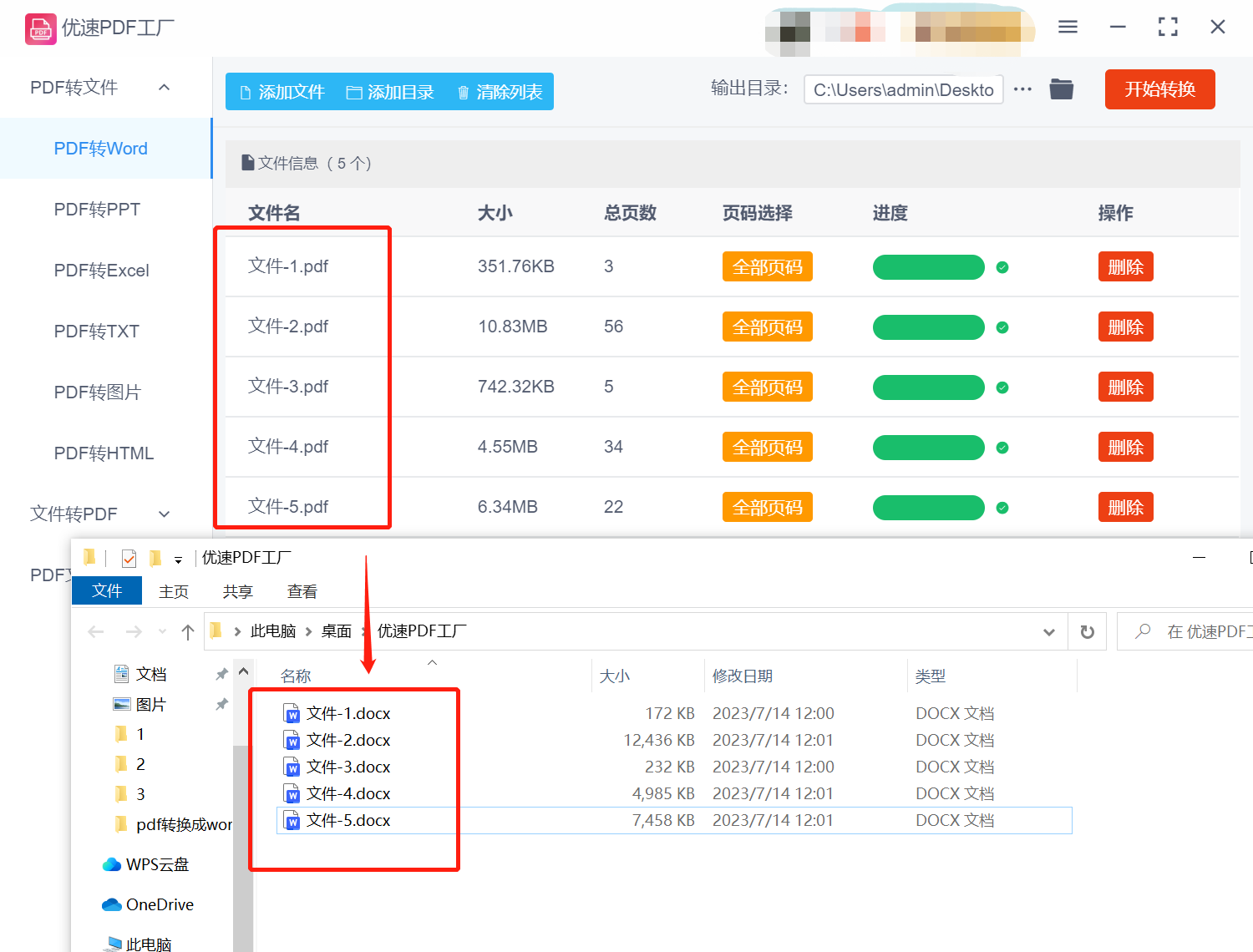
Task: Click 桌面 in Explorer breadcrumb
Action: [x=337, y=631]
